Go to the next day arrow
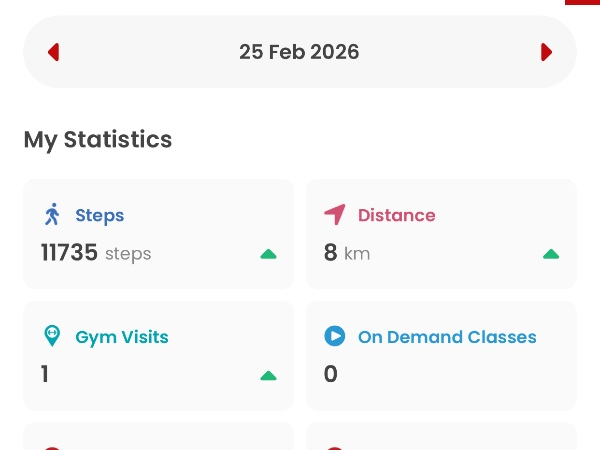Viewport: 600px width, 450px height. tap(546, 52)
